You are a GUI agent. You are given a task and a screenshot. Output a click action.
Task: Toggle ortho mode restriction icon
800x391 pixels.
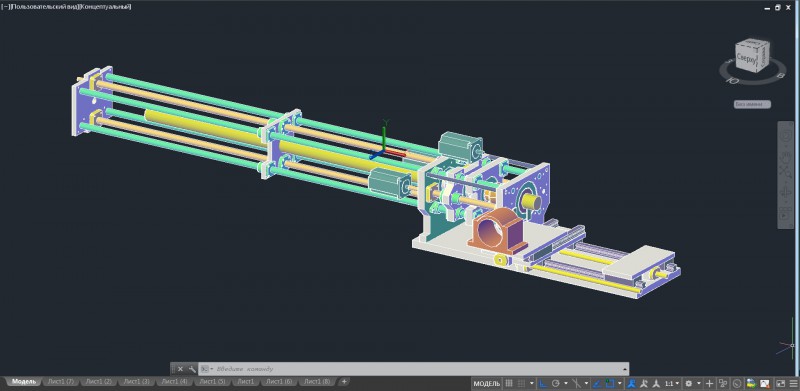tap(543, 383)
